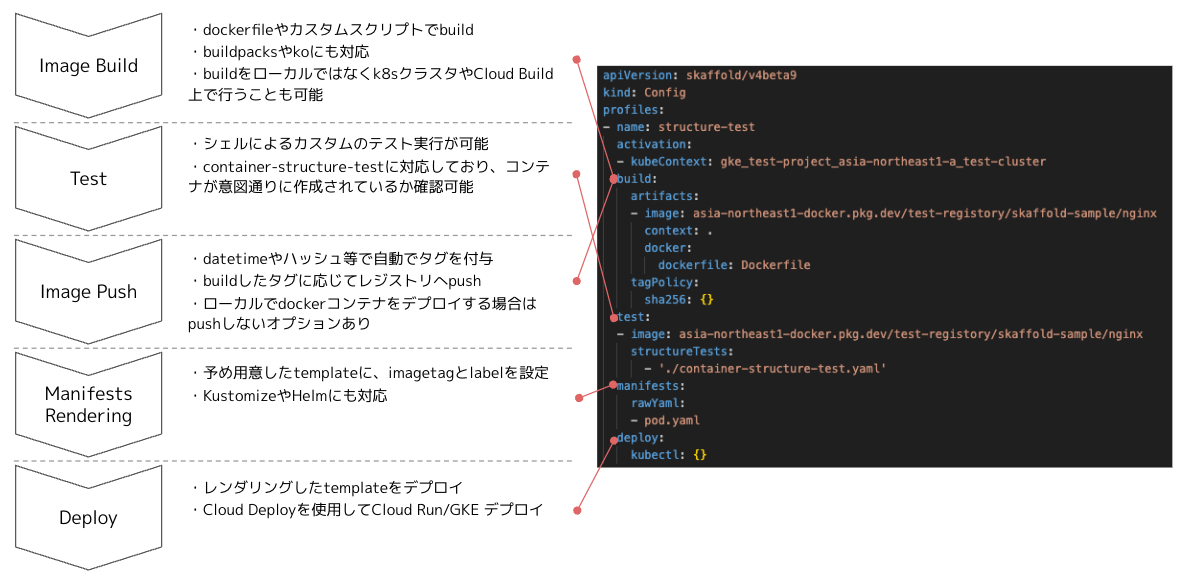Screen dimensions: 1180x578
Task: Select 'buildしたタグに応じてレジストリへpush' bullet
Action: 336,281
